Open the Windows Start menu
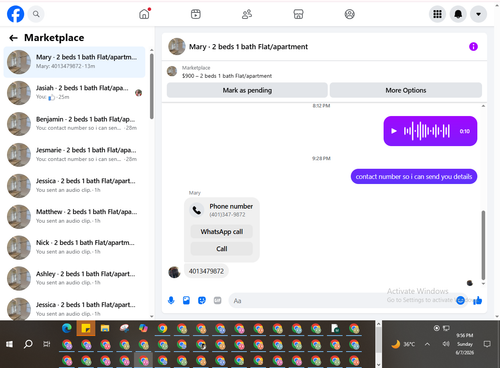 coord(9,344)
